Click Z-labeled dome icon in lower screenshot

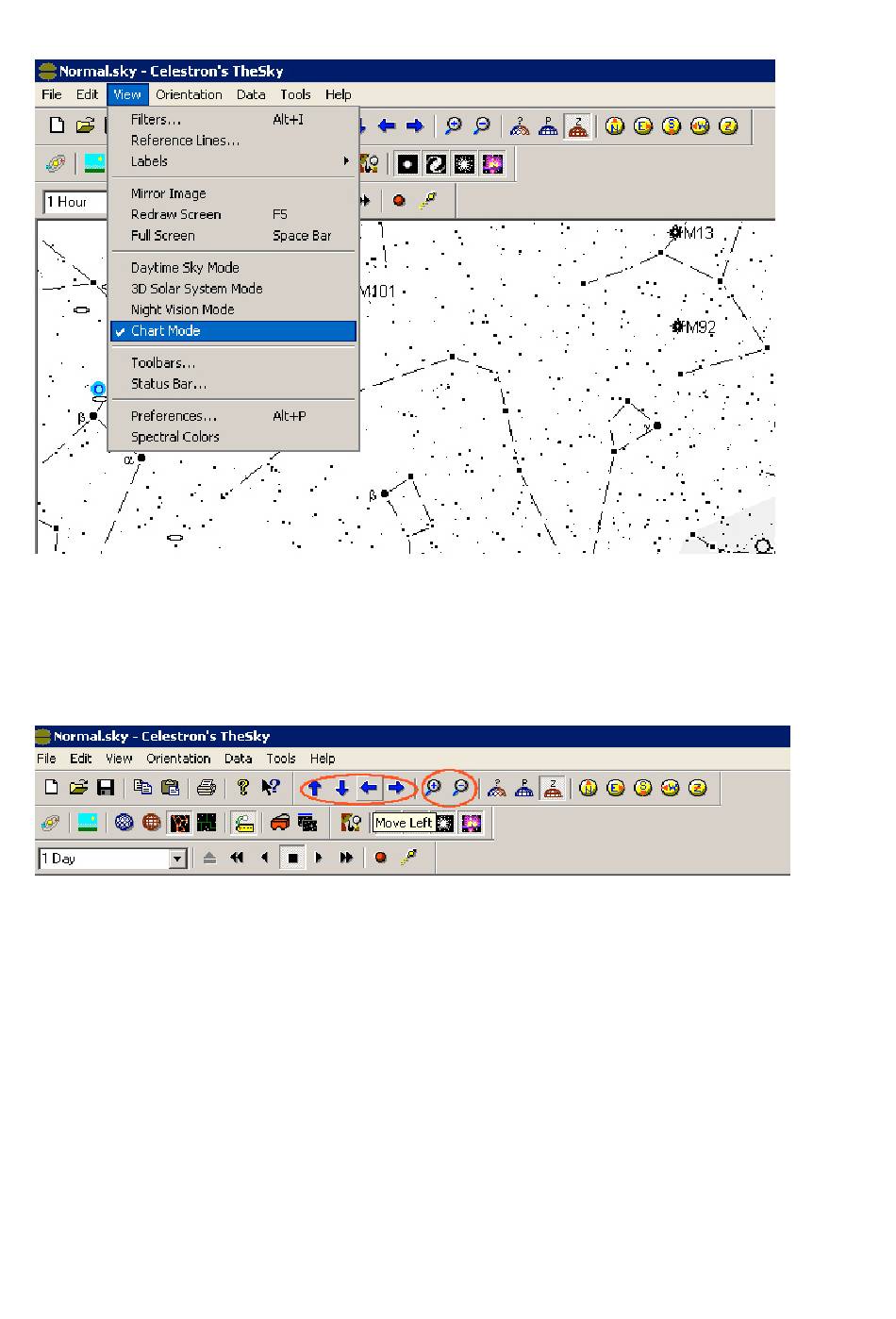(553, 788)
